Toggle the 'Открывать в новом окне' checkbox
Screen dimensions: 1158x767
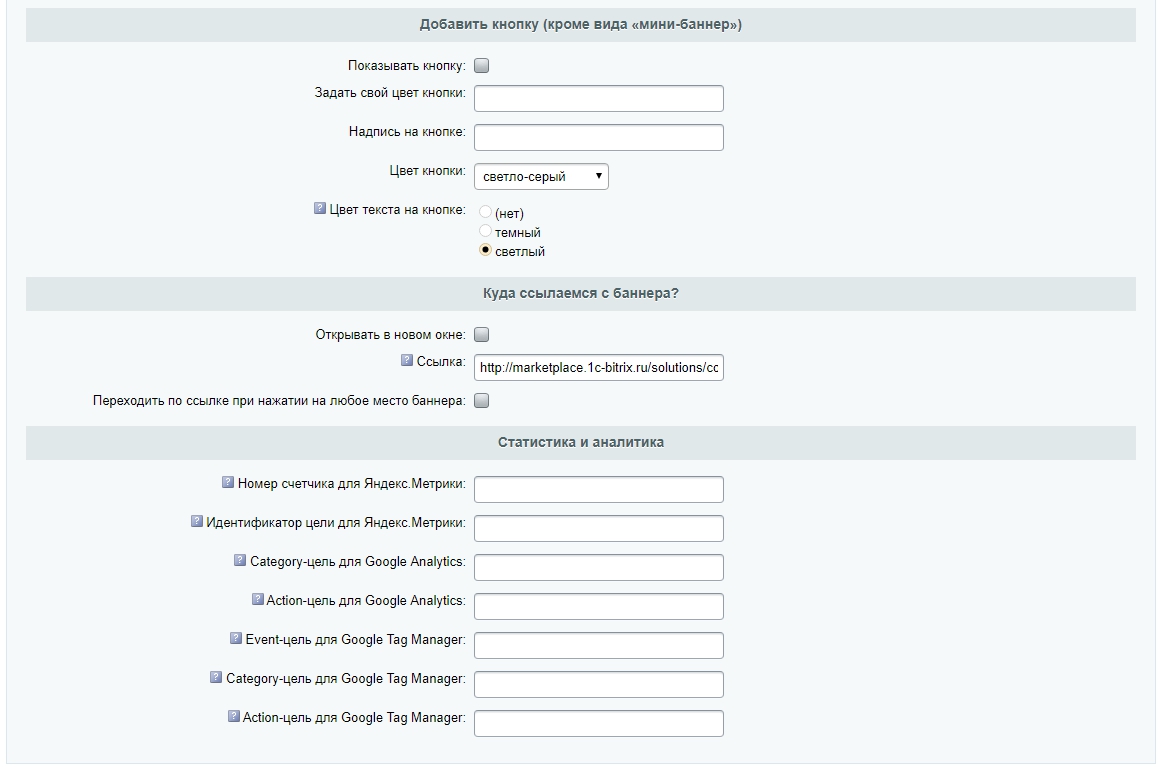(x=482, y=335)
